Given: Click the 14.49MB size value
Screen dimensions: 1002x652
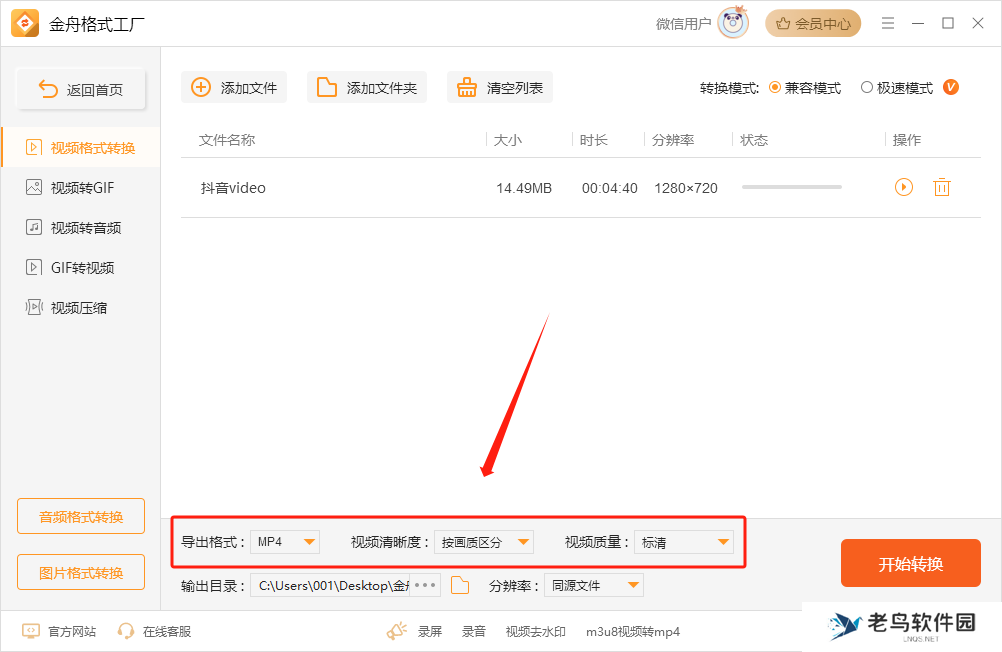Looking at the screenshot, I should pyautogui.click(x=524, y=188).
